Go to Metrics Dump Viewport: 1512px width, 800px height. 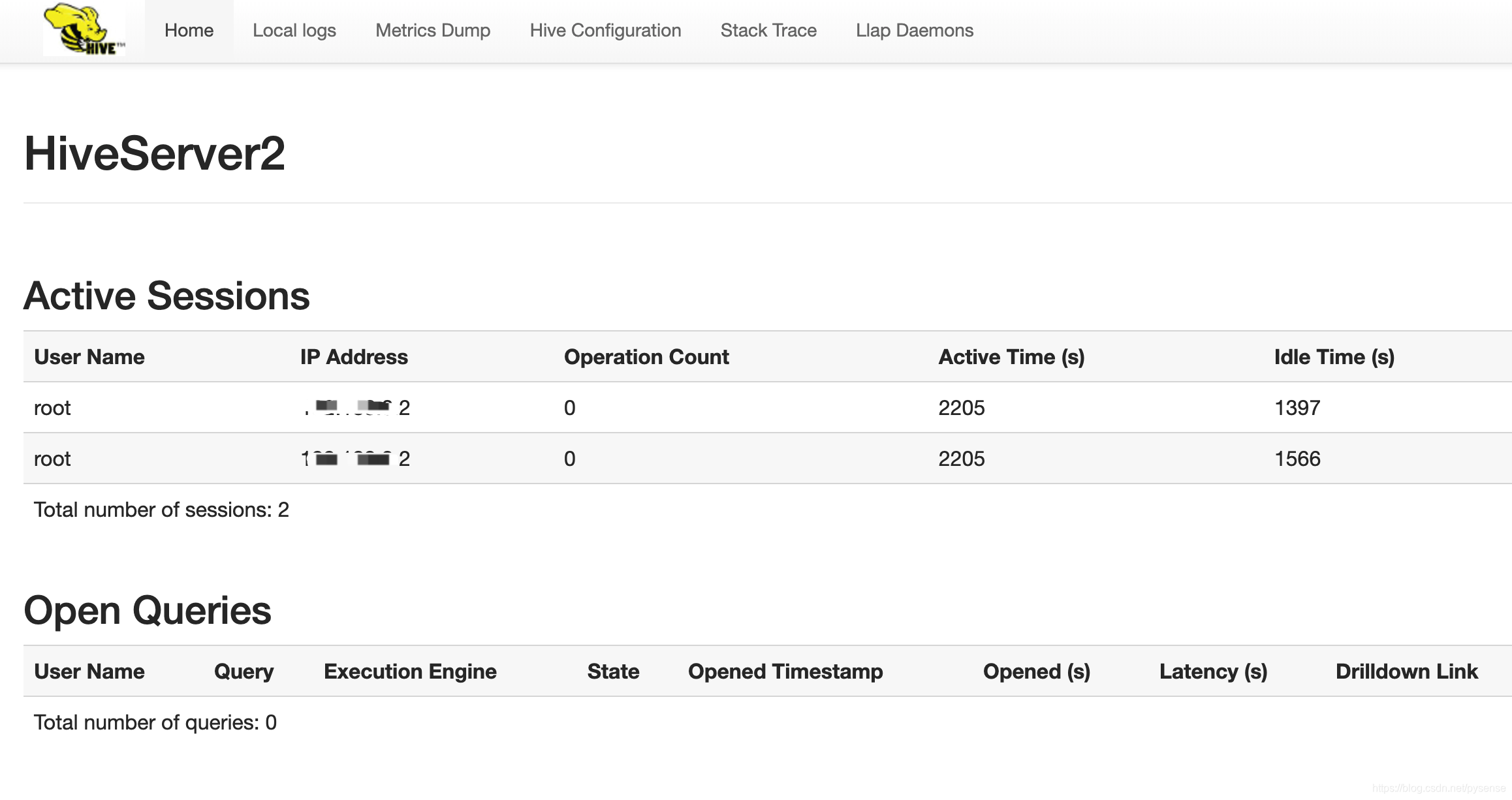tap(433, 31)
